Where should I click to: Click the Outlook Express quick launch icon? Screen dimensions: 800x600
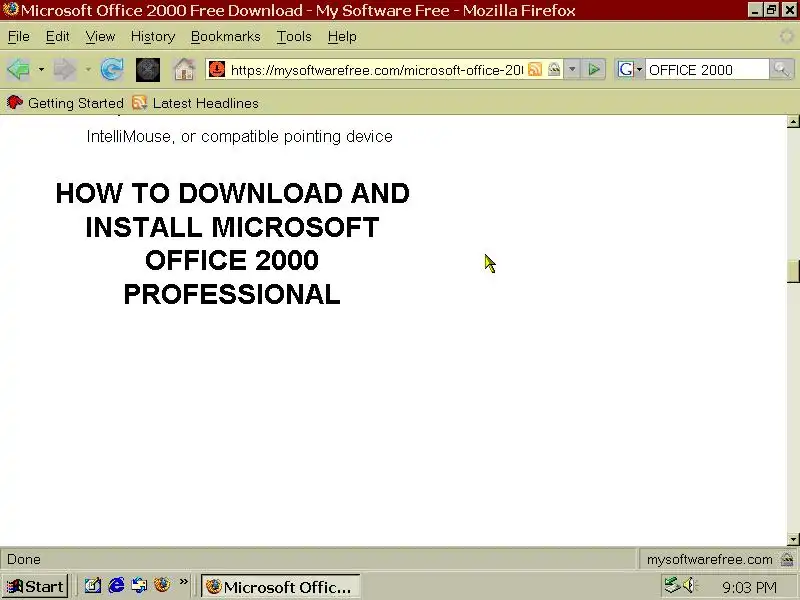(x=139, y=585)
